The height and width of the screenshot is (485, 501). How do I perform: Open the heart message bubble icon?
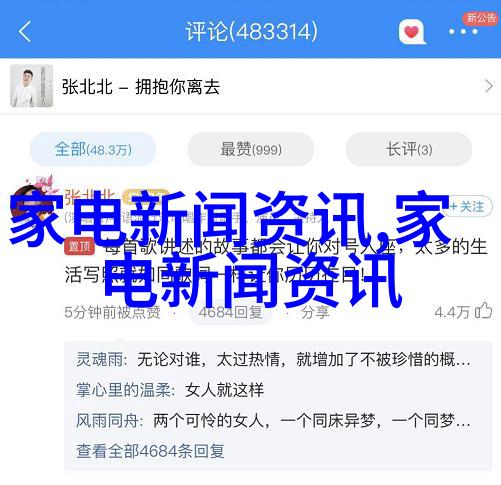click(x=412, y=32)
